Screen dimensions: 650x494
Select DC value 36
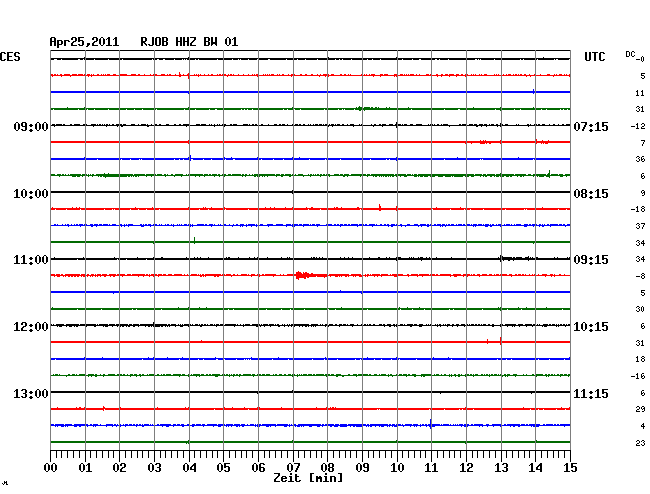point(640,159)
